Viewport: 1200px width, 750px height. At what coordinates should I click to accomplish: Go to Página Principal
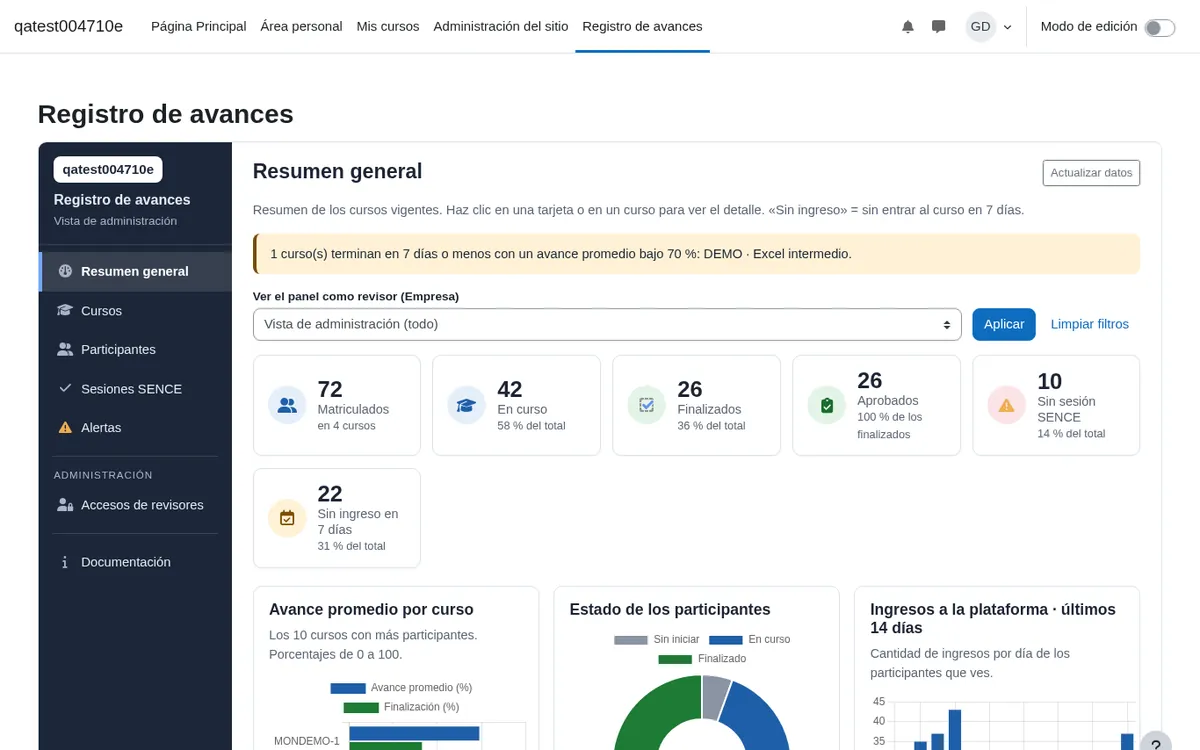[198, 27]
